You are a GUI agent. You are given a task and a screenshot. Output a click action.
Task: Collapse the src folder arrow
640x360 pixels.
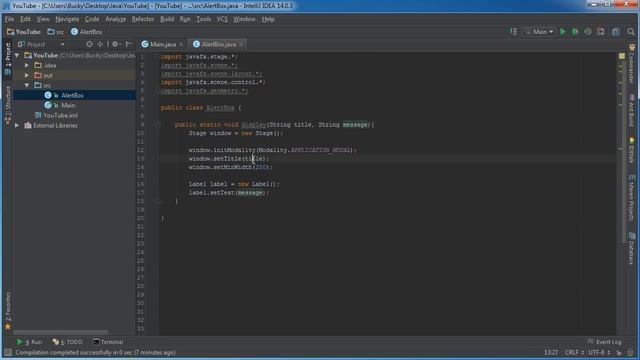(27, 85)
